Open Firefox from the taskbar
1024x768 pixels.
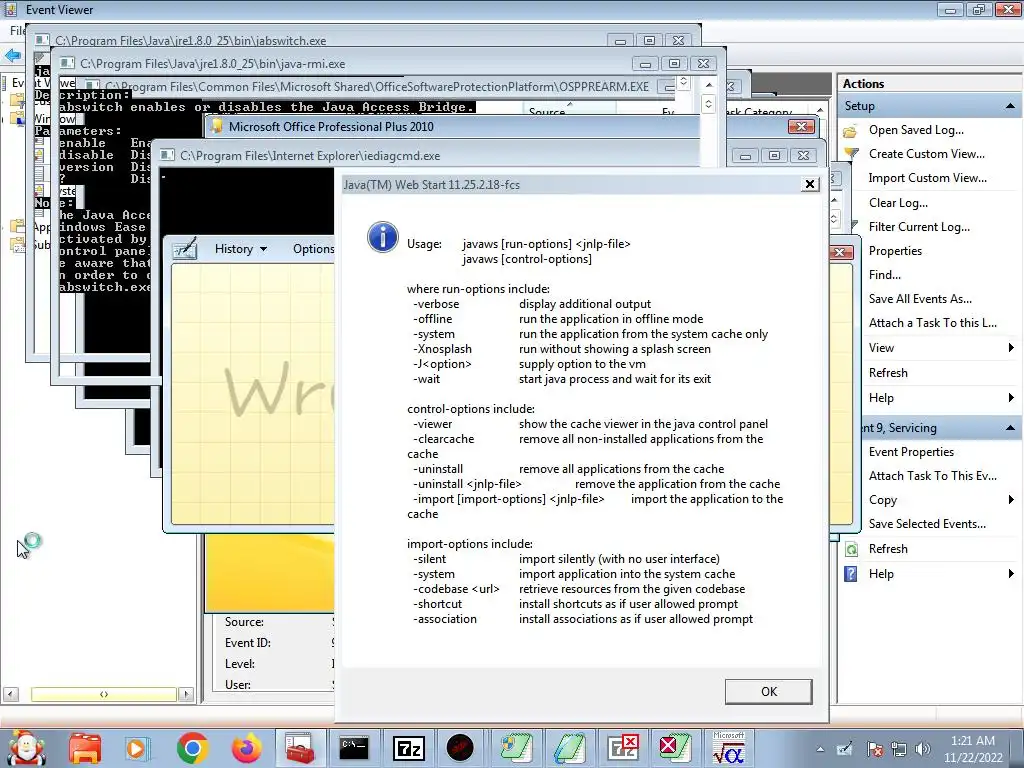(246, 748)
